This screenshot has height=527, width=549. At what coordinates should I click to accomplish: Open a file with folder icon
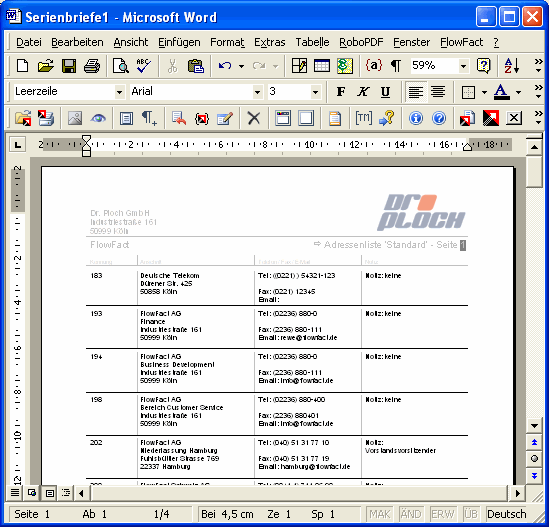point(46,65)
